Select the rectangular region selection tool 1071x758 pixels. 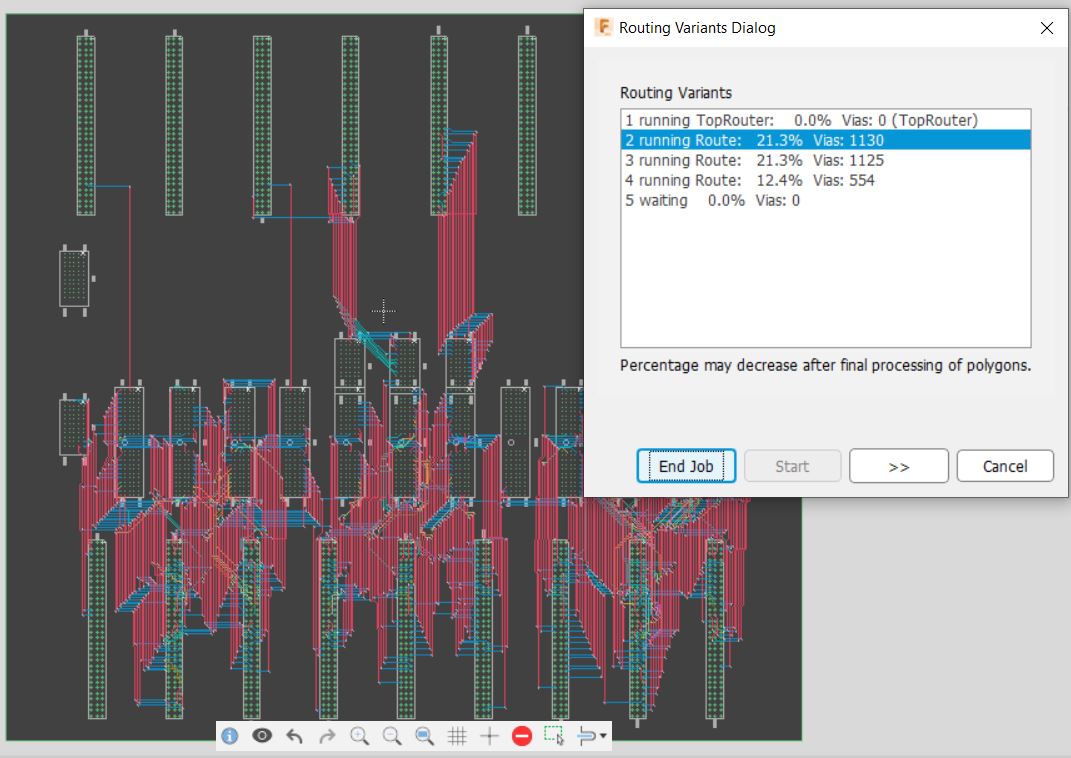(554, 736)
